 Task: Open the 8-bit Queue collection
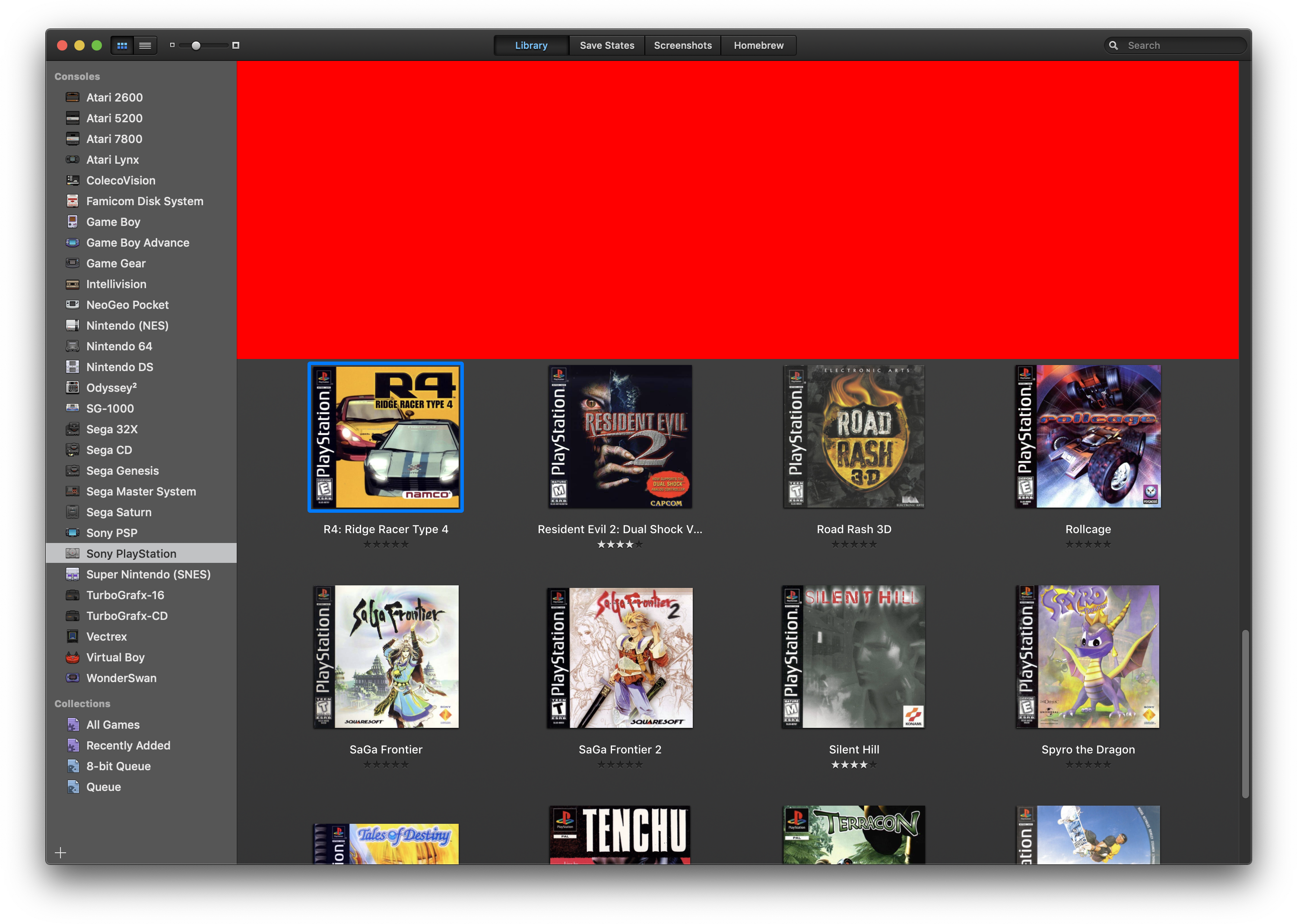[141, 766]
